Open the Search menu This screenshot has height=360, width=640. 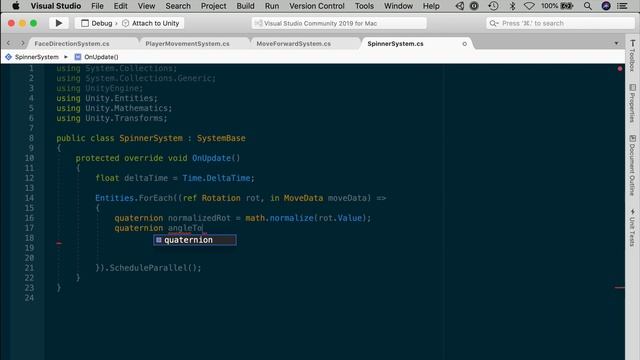[x=178, y=6]
